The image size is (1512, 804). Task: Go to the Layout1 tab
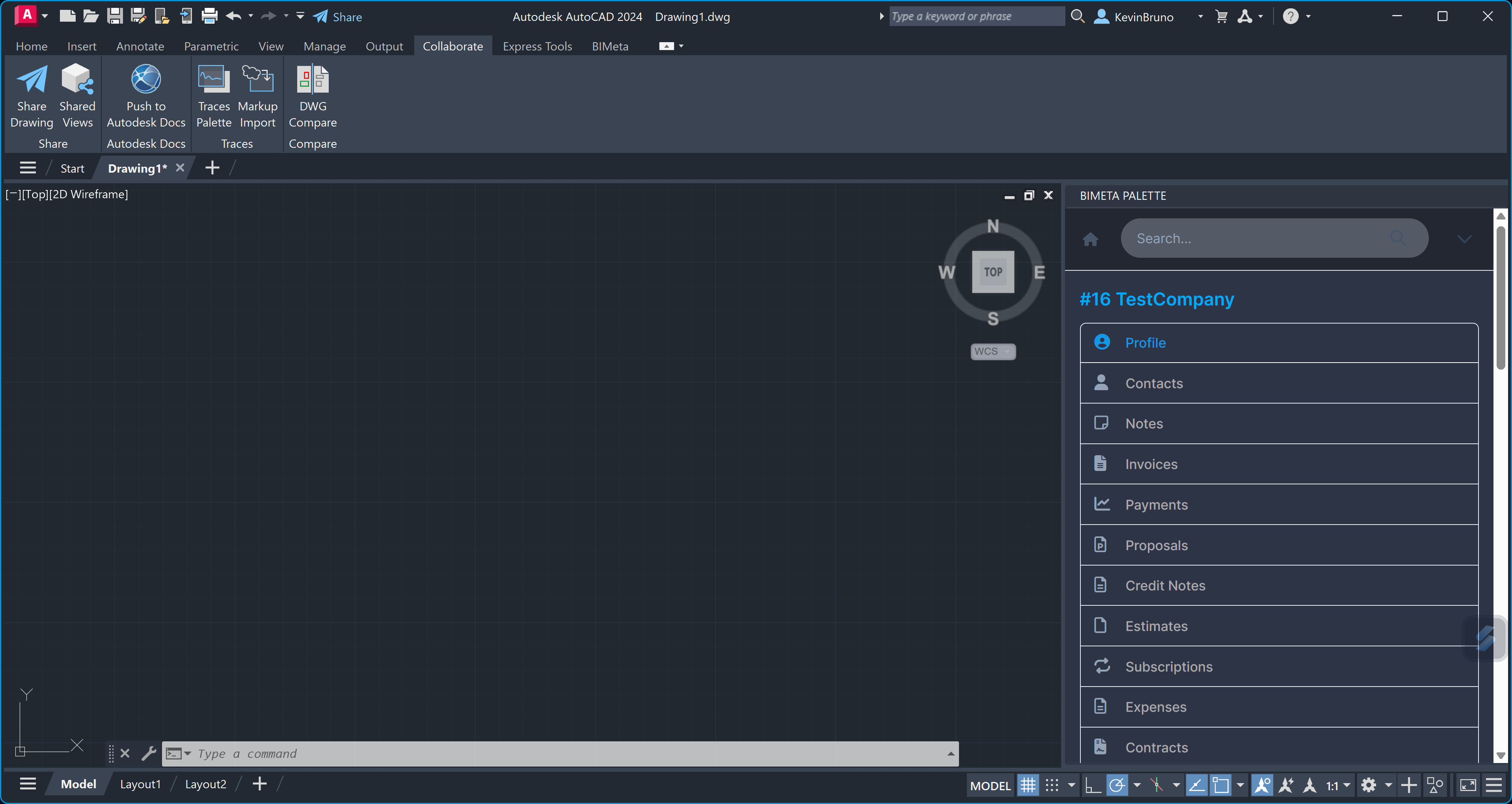tap(140, 784)
